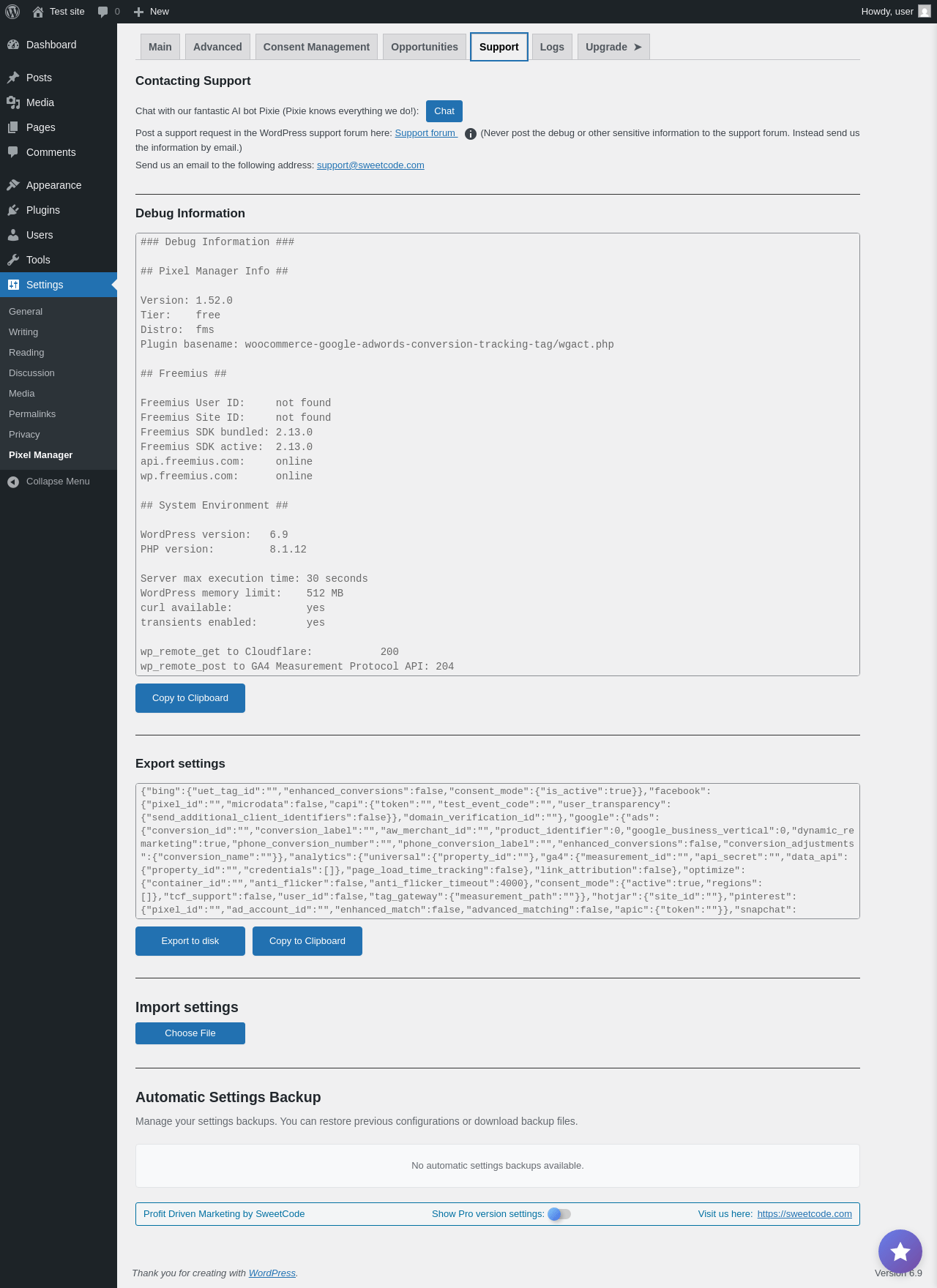Click the WordPress logo icon

click(12, 12)
